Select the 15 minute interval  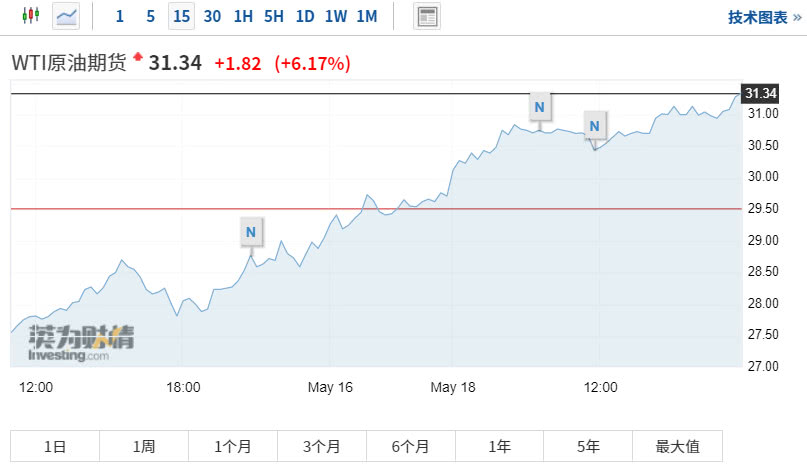coord(181,16)
